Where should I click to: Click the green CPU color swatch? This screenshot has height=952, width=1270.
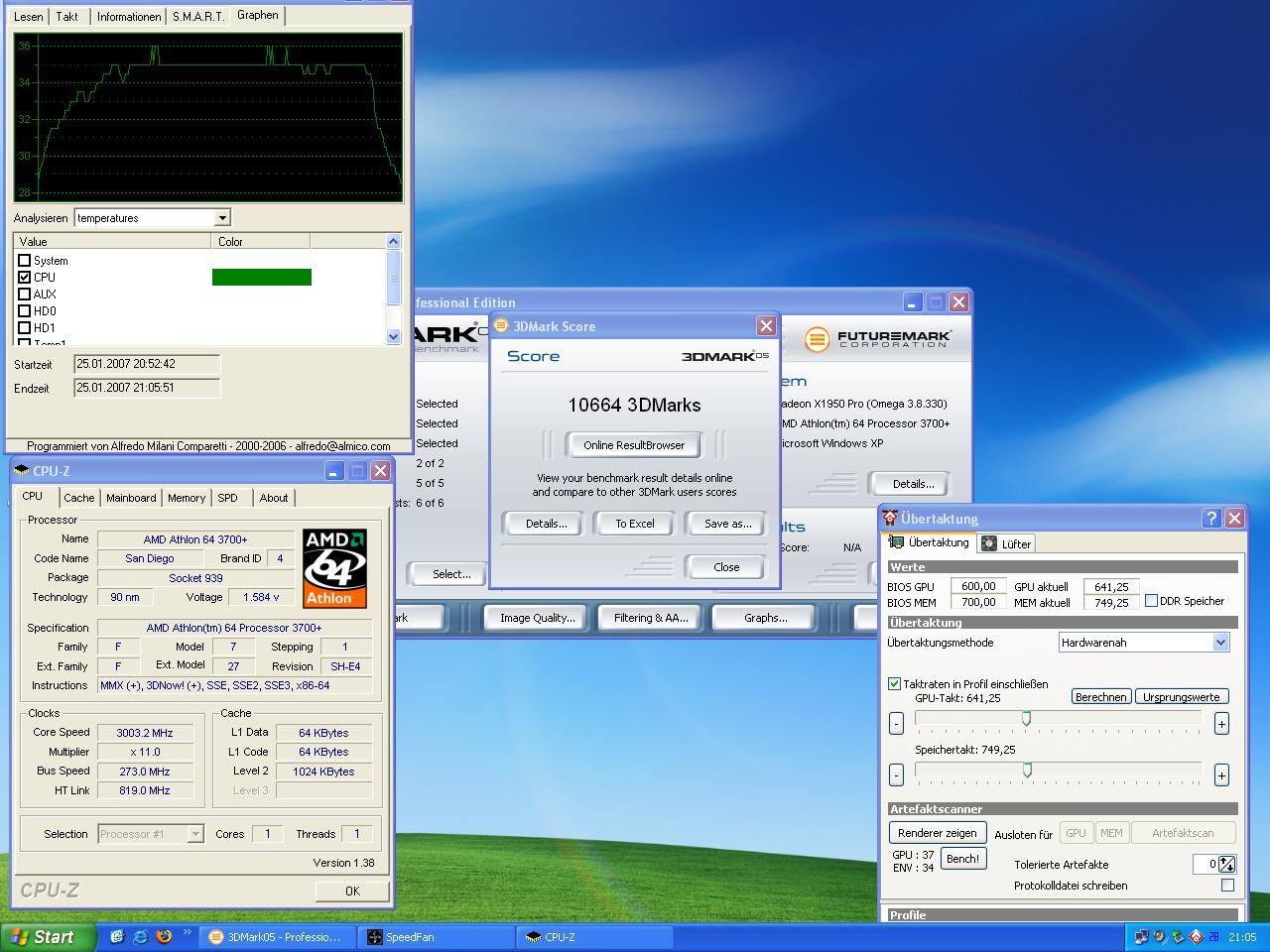point(262,278)
